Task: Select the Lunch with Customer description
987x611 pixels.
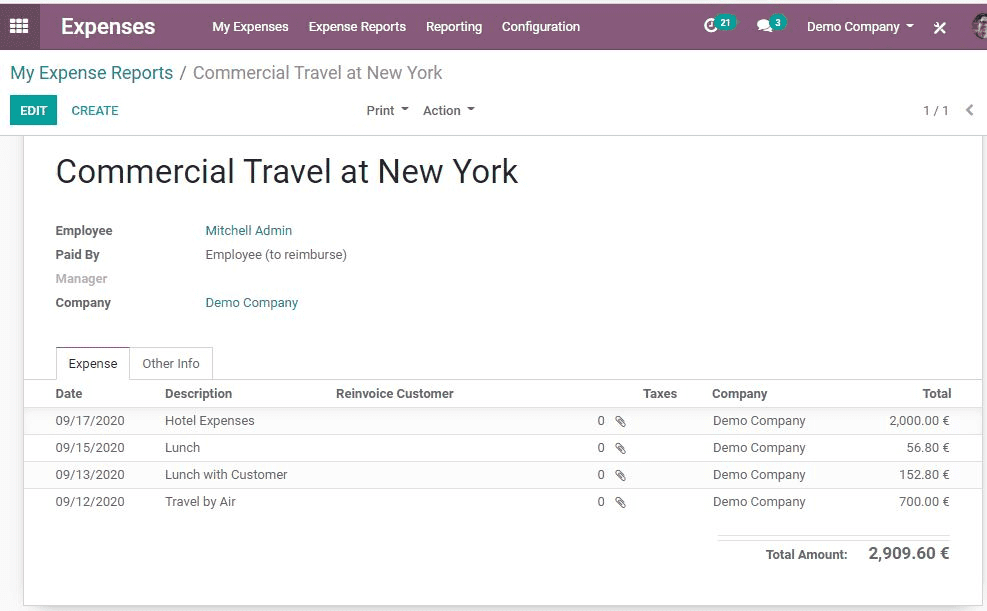Action: (226, 474)
